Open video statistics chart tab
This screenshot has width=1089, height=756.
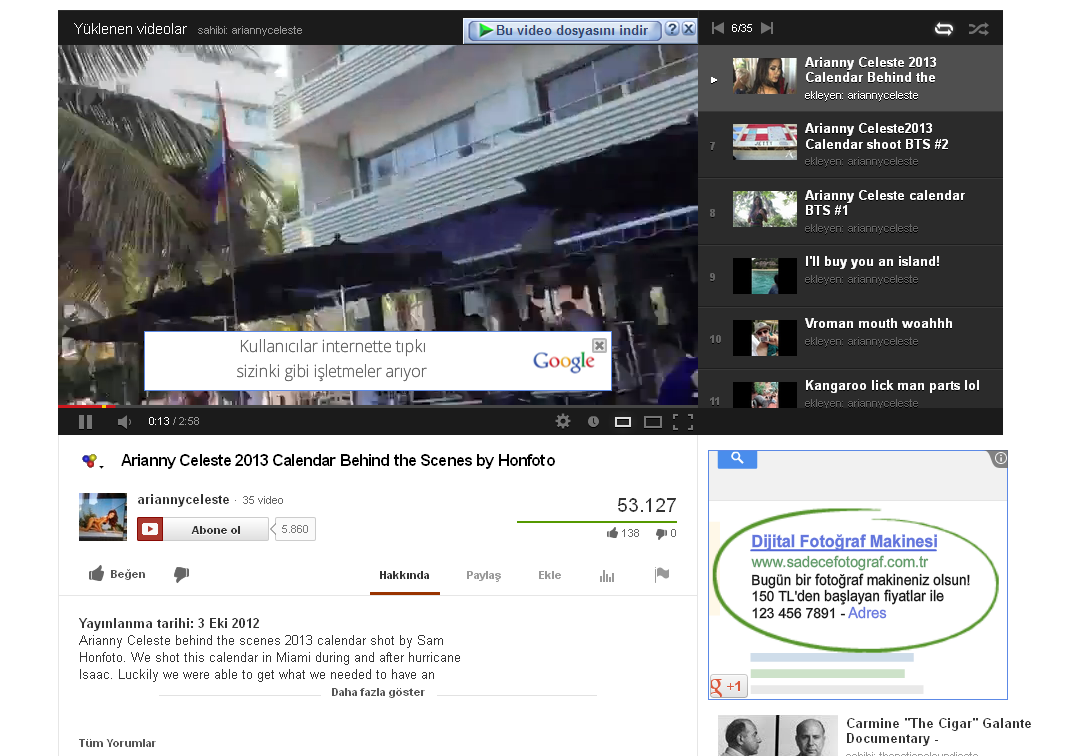607,576
